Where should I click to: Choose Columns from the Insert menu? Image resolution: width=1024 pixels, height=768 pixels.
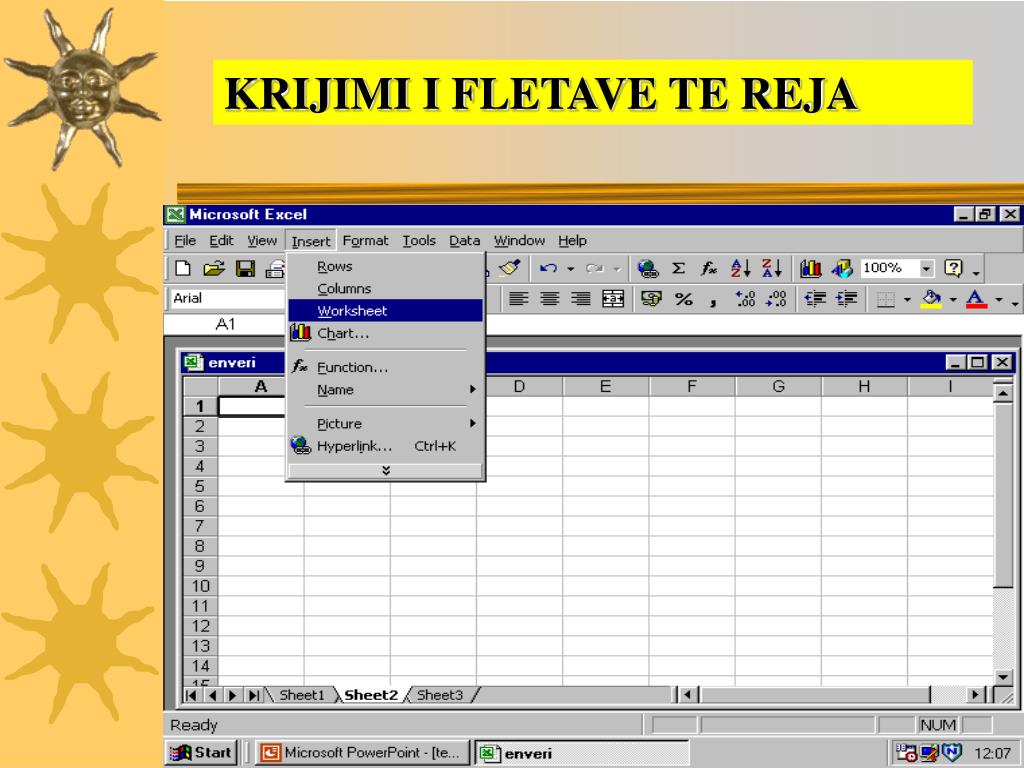385,289
